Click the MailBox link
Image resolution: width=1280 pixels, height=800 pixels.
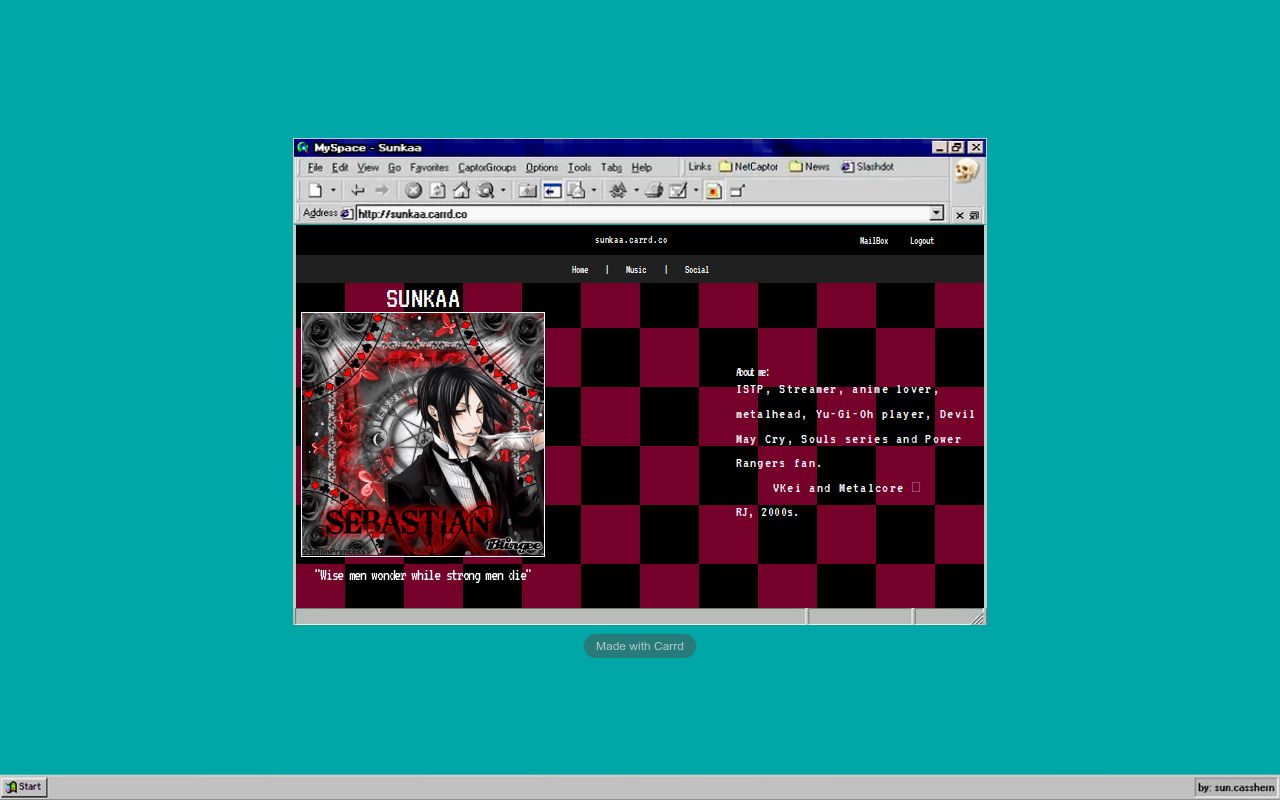coord(874,241)
